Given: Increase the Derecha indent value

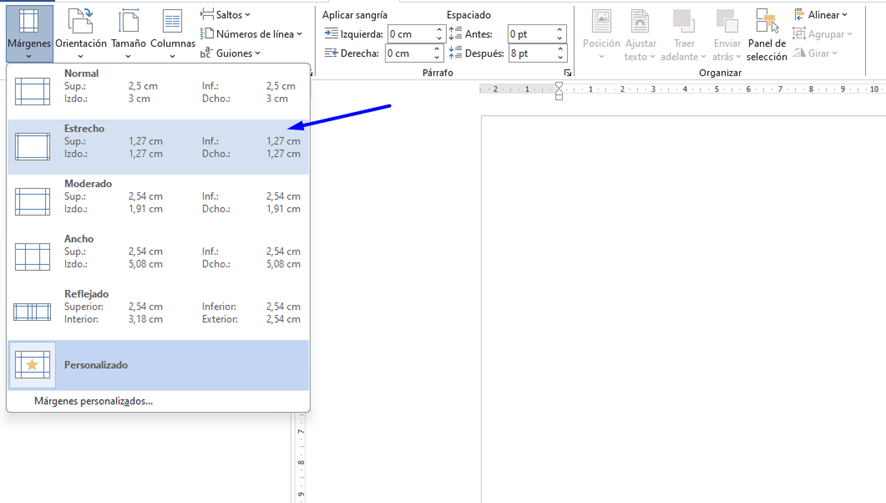Looking at the screenshot, I should click(x=437, y=49).
